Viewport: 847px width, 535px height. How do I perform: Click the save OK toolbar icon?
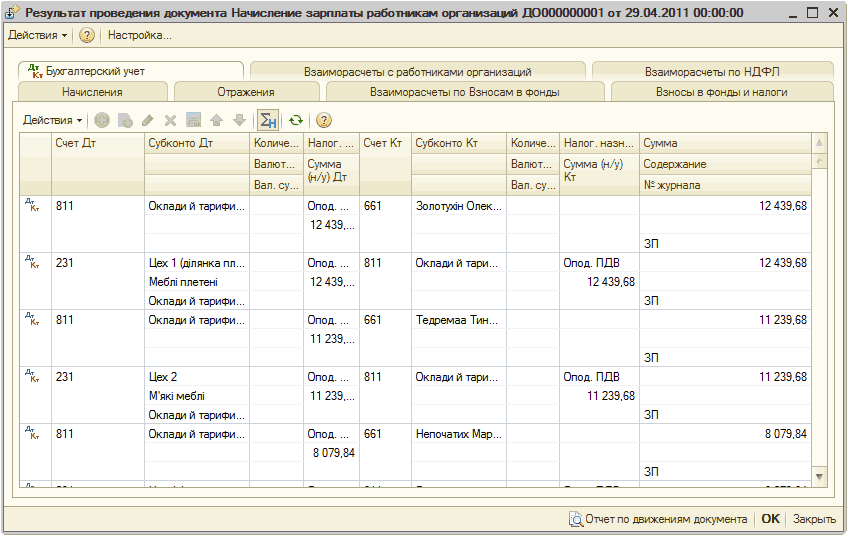click(x=193, y=120)
